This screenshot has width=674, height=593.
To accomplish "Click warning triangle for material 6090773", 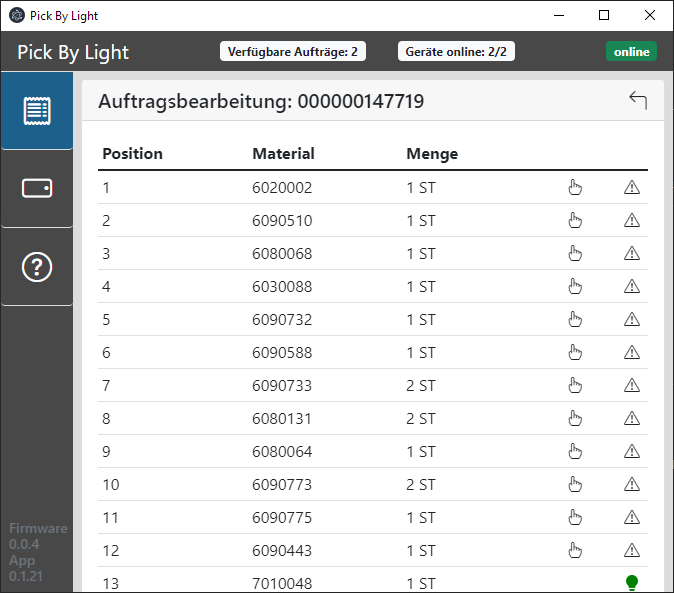I will [631, 484].
